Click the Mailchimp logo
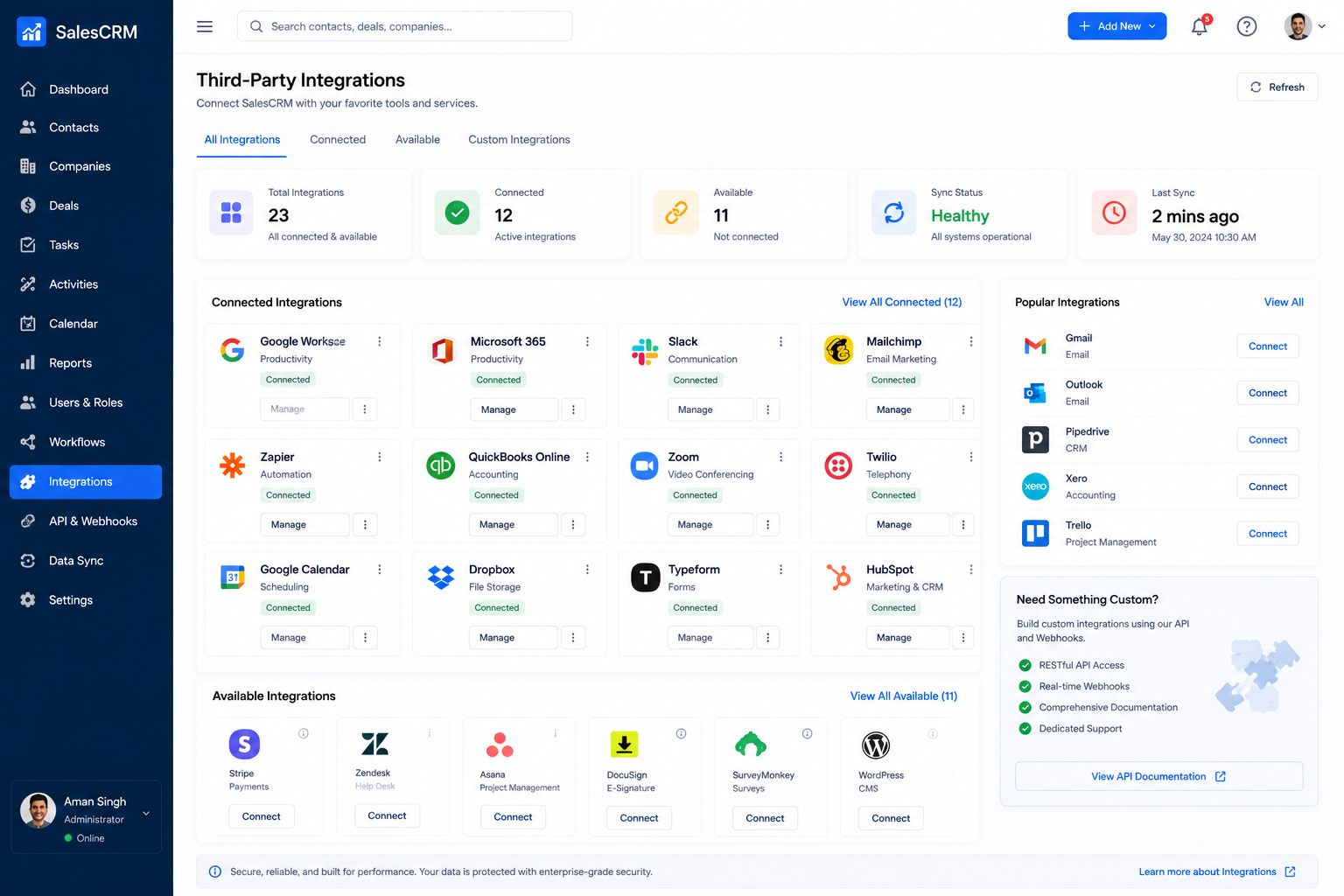The height and width of the screenshot is (896, 1344). tap(839, 350)
